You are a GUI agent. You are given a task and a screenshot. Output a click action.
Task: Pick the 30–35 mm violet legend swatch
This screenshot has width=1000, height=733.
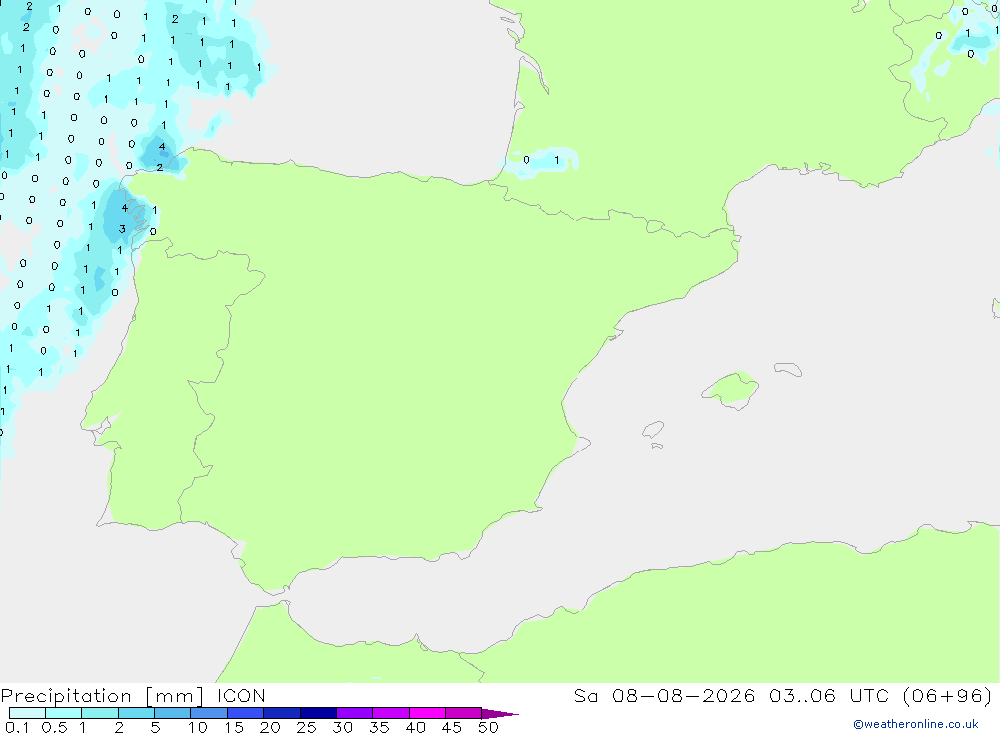tap(354, 713)
